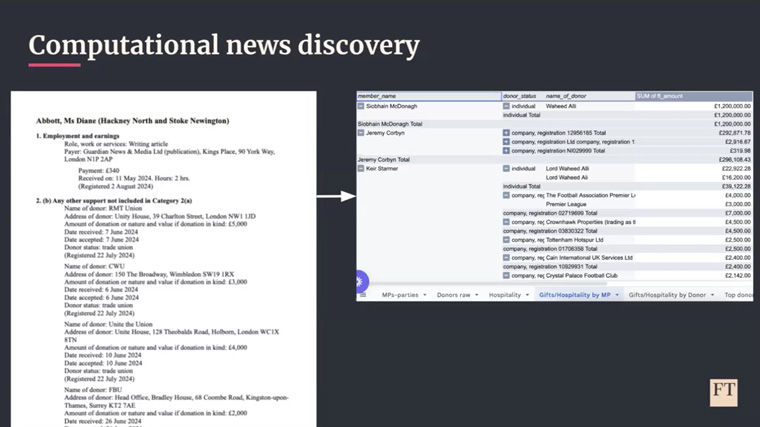This screenshot has width=760, height=427.
Task: Click 'Name of donor: Unite the Union' line
Action: (x=109, y=324)
